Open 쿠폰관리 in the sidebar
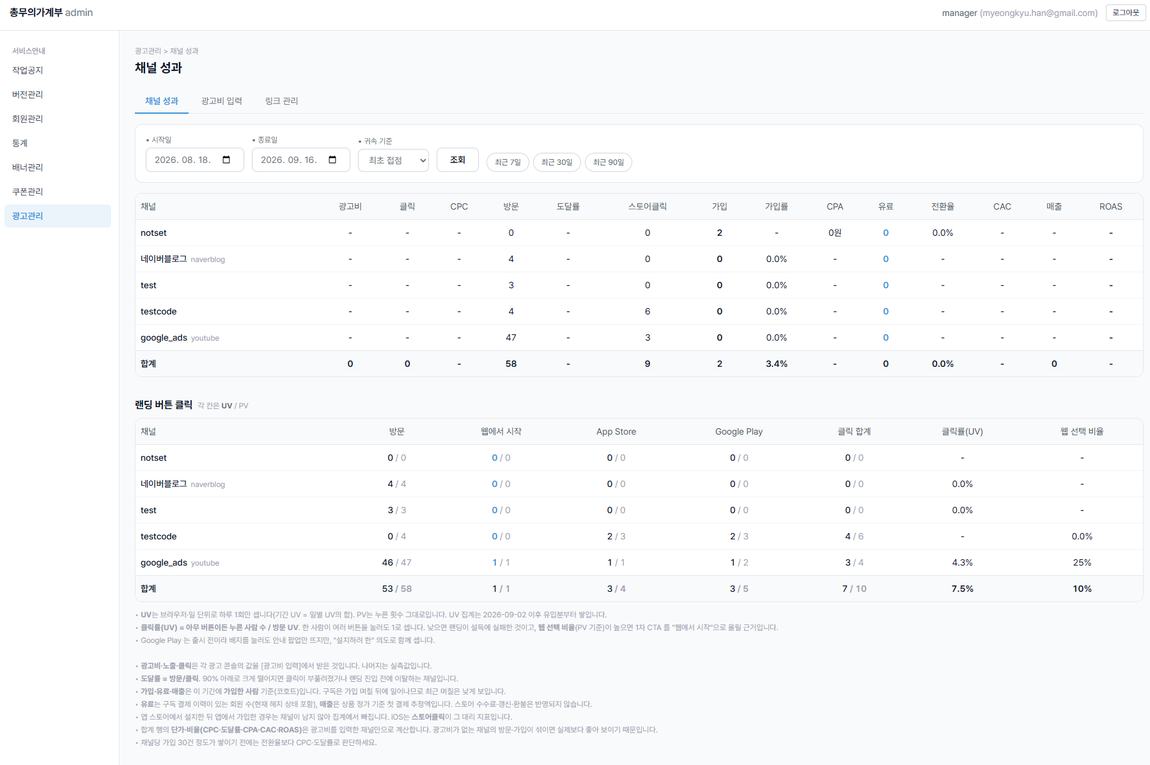The height and width of the screenshot is (765, 1150). click(28, 191)
